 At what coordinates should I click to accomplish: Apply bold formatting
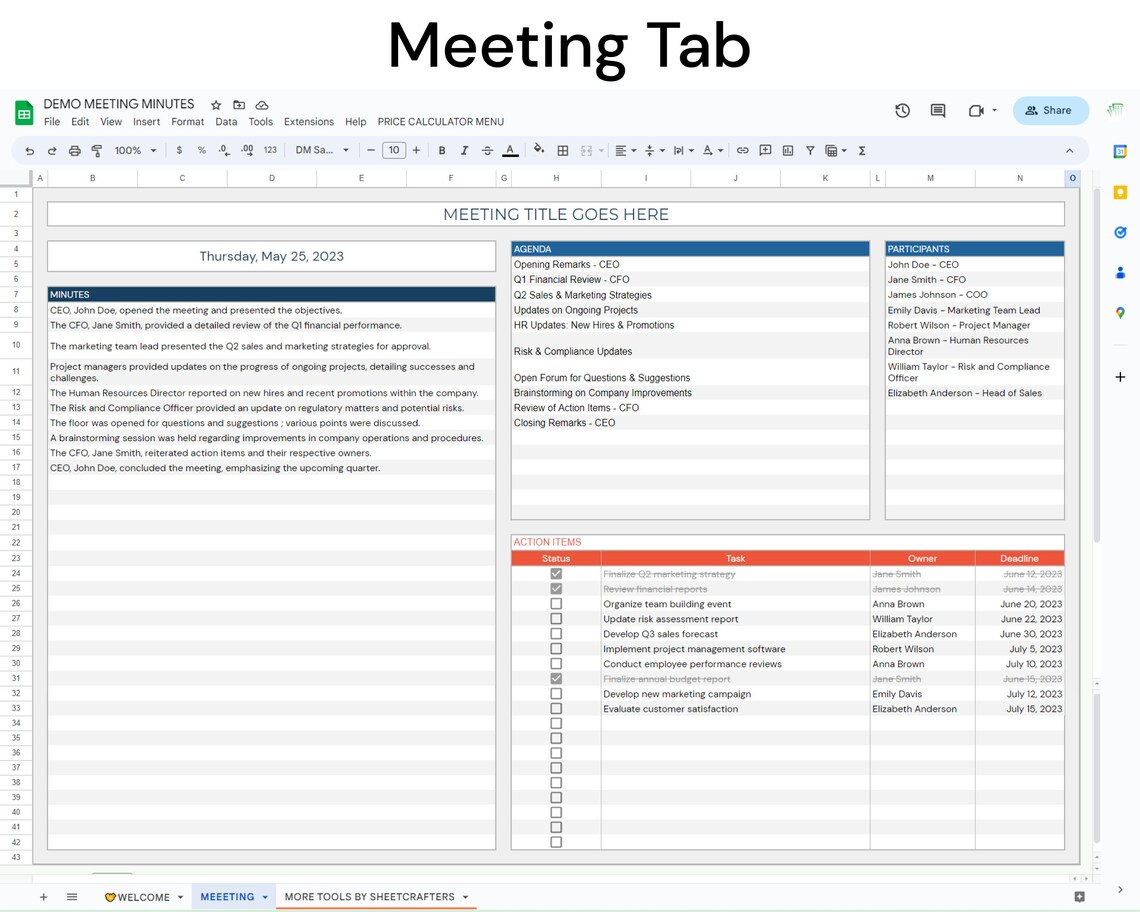441,150
